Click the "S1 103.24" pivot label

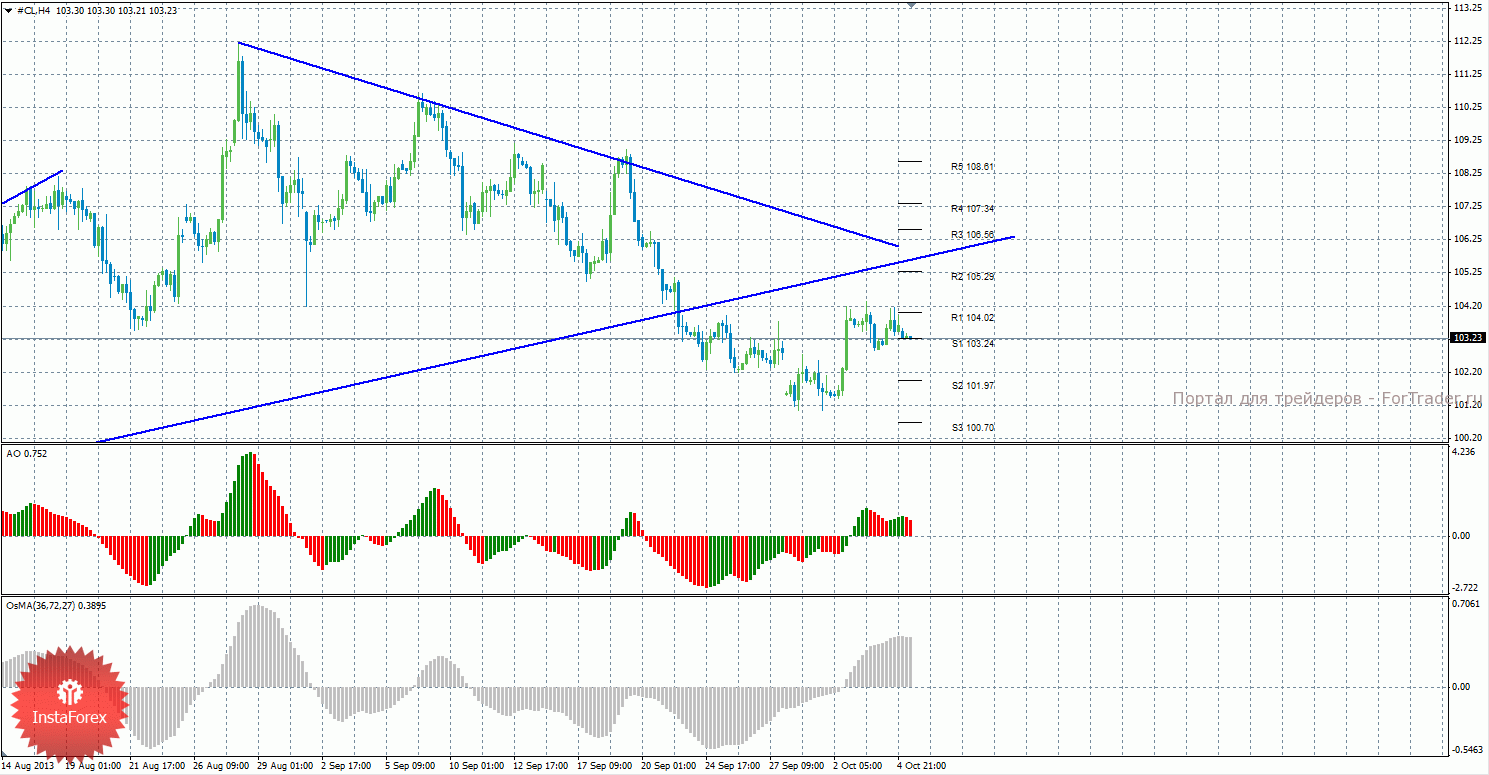(973, 343)
